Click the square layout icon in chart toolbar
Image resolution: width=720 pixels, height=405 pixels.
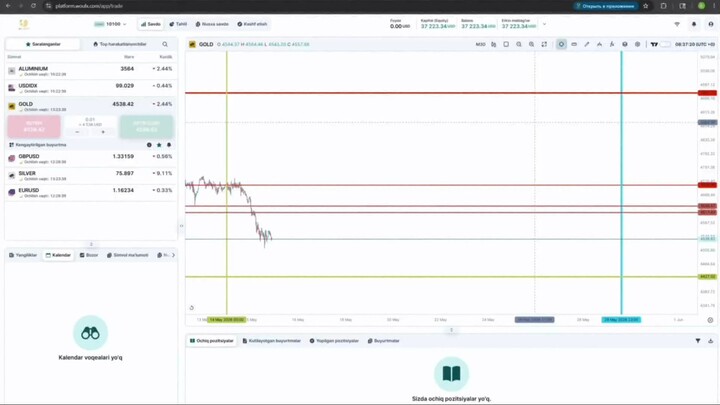pyautogui.click(x=506, y=45)
